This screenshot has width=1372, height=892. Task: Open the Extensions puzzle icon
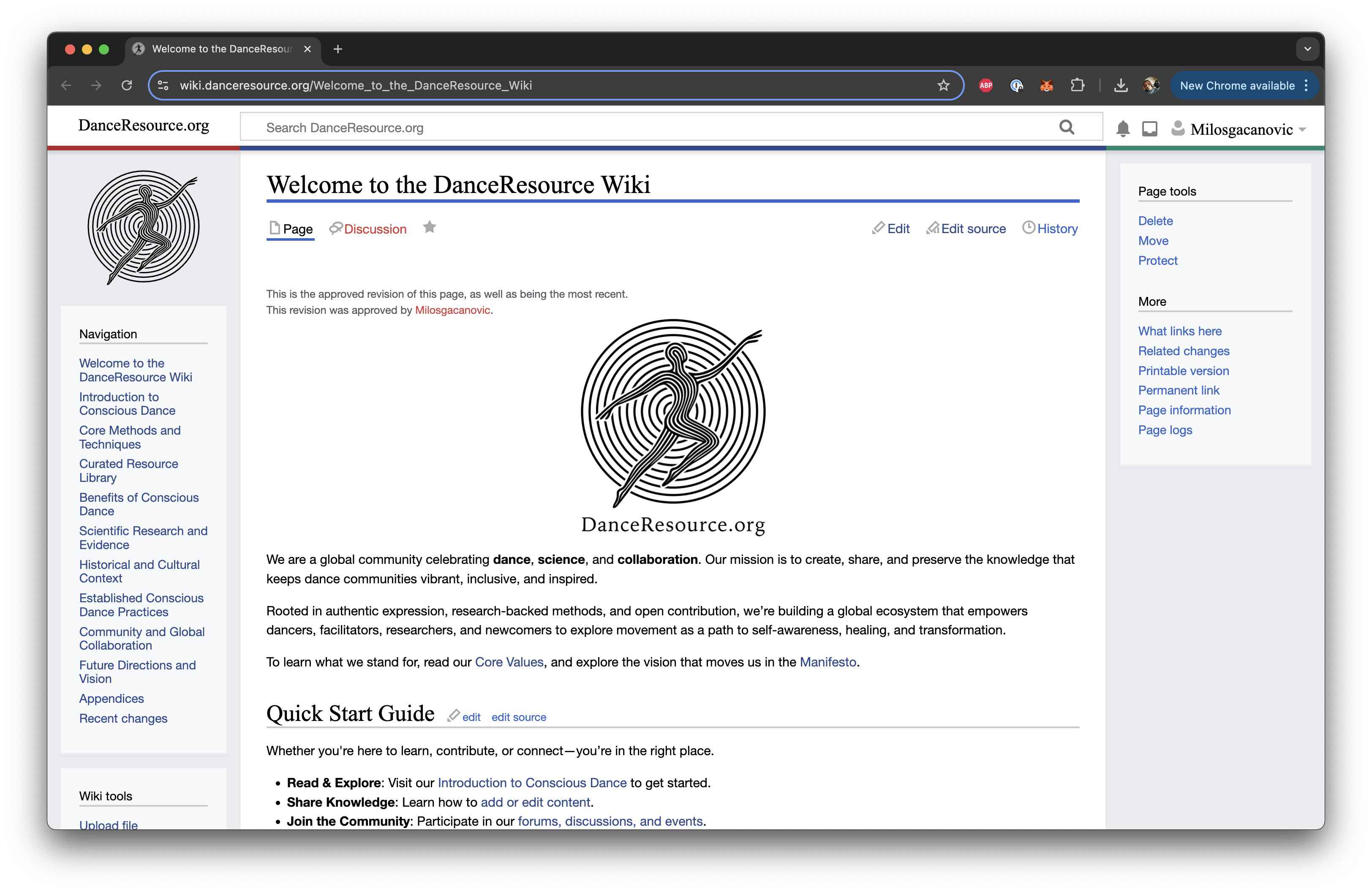click(x=1077, y=85)
